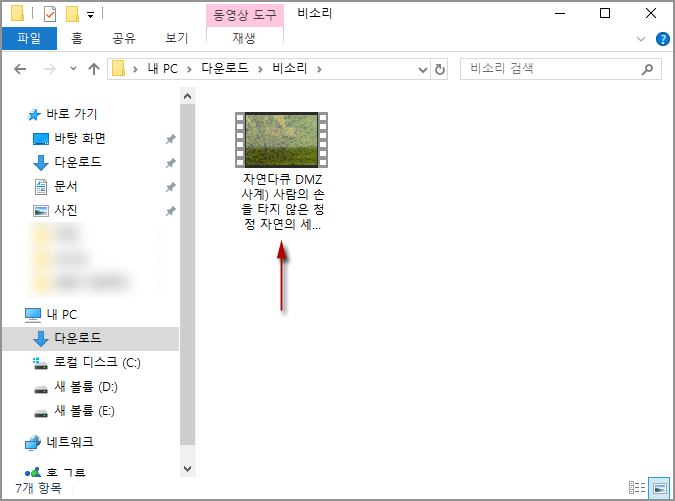Screen dimensions: 675x501
Task: Expand the chevron after 내 PC breadcrumb
Action: point(189,69)
